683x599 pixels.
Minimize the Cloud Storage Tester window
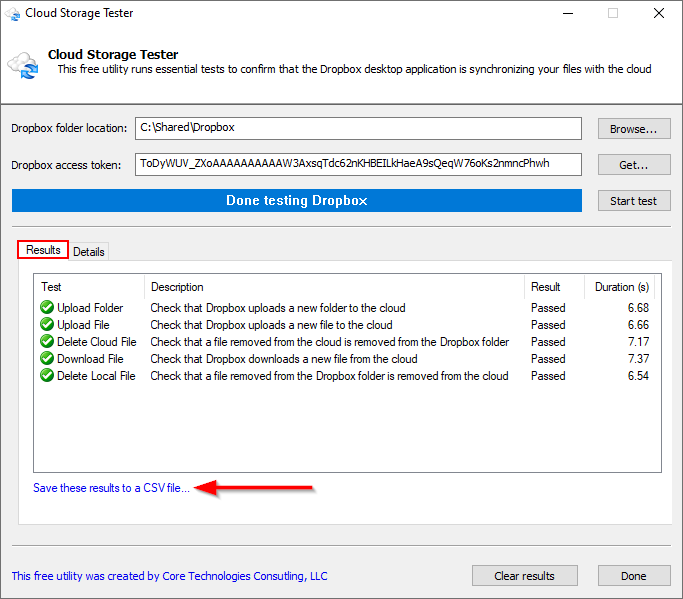coord(568,14)
